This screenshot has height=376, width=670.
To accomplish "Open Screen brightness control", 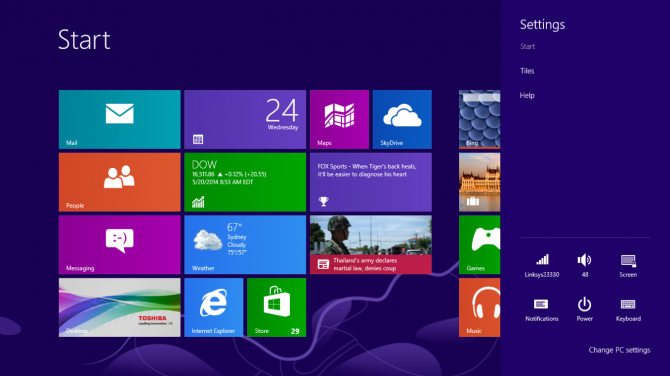I will pyautogui.click(x=628, y=266).
